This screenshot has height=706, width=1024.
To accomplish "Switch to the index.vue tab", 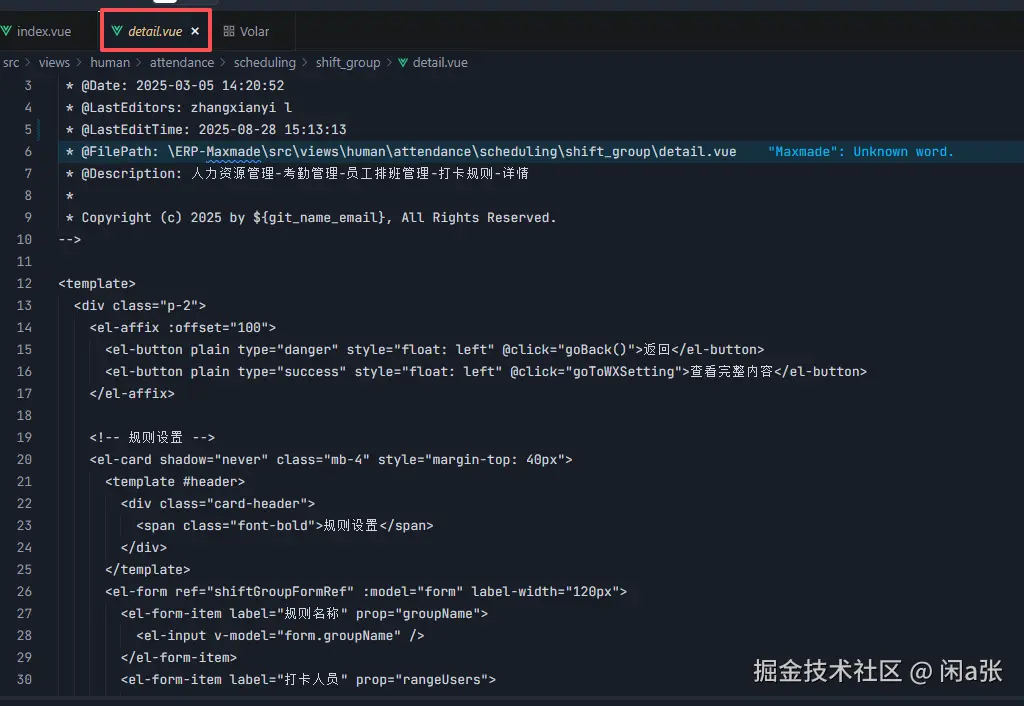I will pyautogui.click(x=44, y=31).
